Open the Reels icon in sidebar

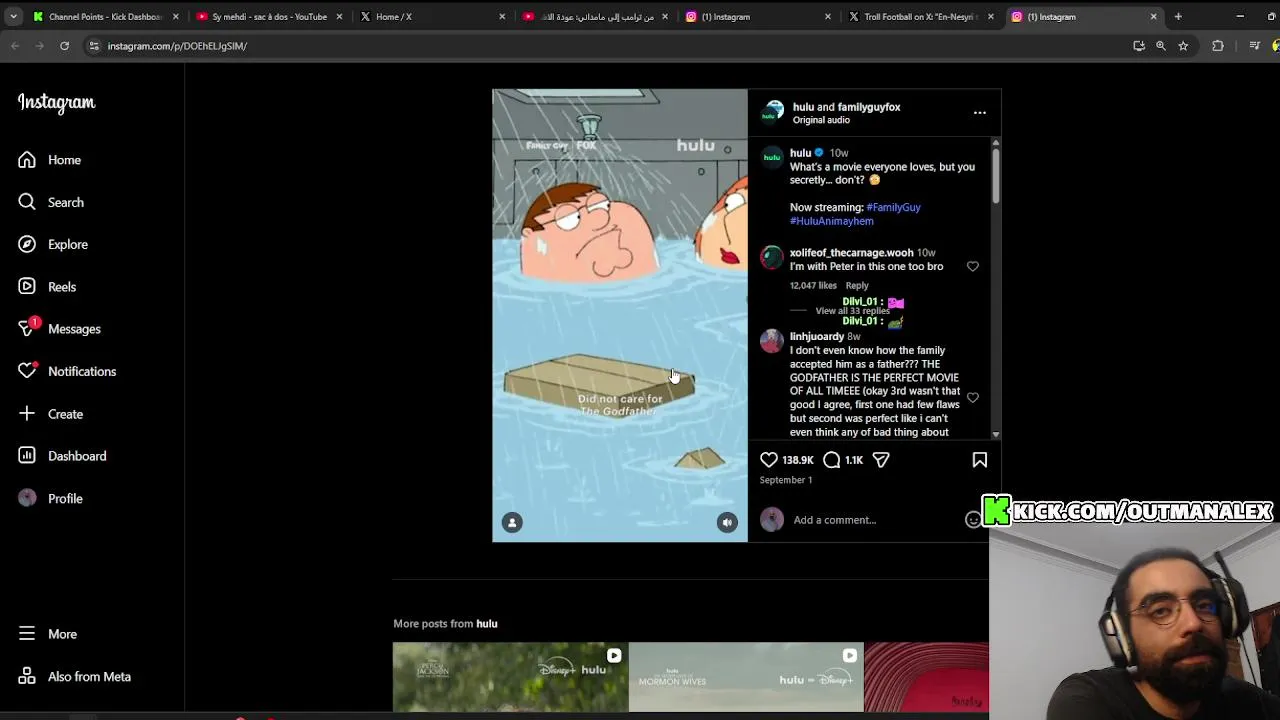(x=27, y=286)
